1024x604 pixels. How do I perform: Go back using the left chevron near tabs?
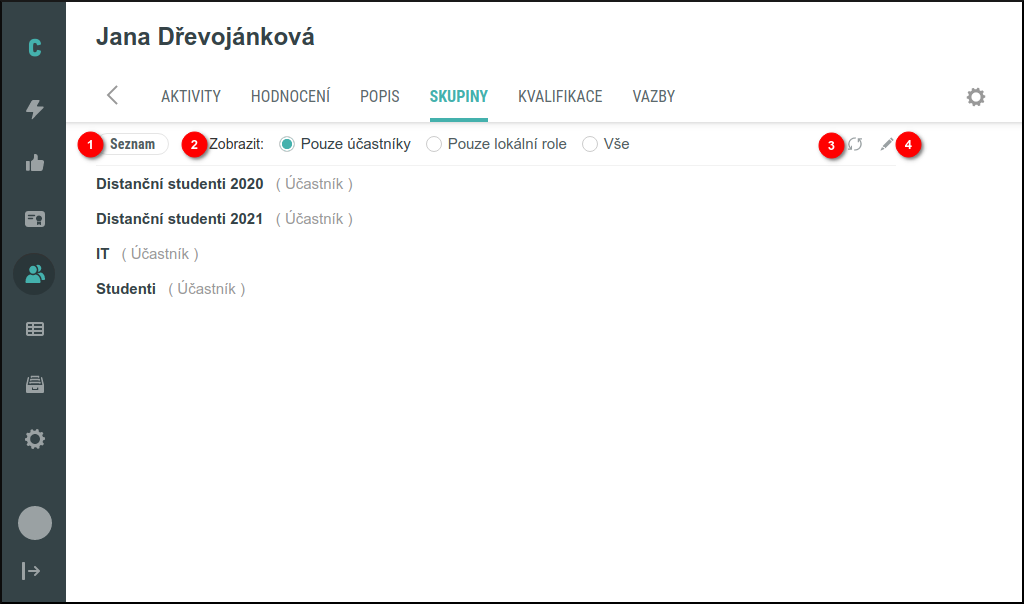(112, 96)
